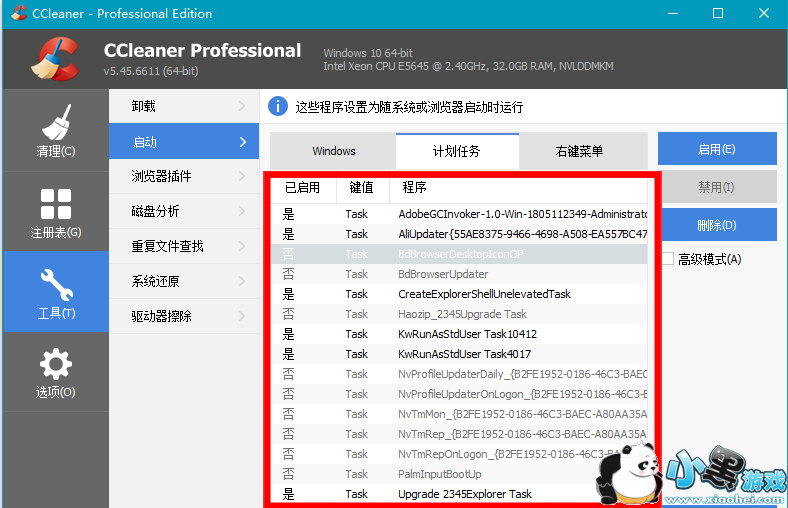Expand the 系统还原 arrow
Image resolution: width=788 pixels, height=508 pixels.
coord(242,281)
